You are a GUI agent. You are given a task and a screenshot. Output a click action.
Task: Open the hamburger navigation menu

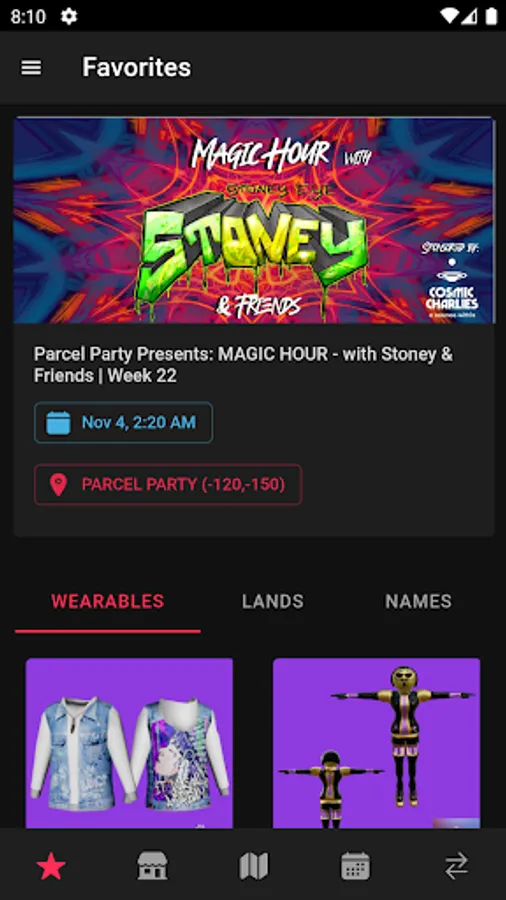click(31, 68)
